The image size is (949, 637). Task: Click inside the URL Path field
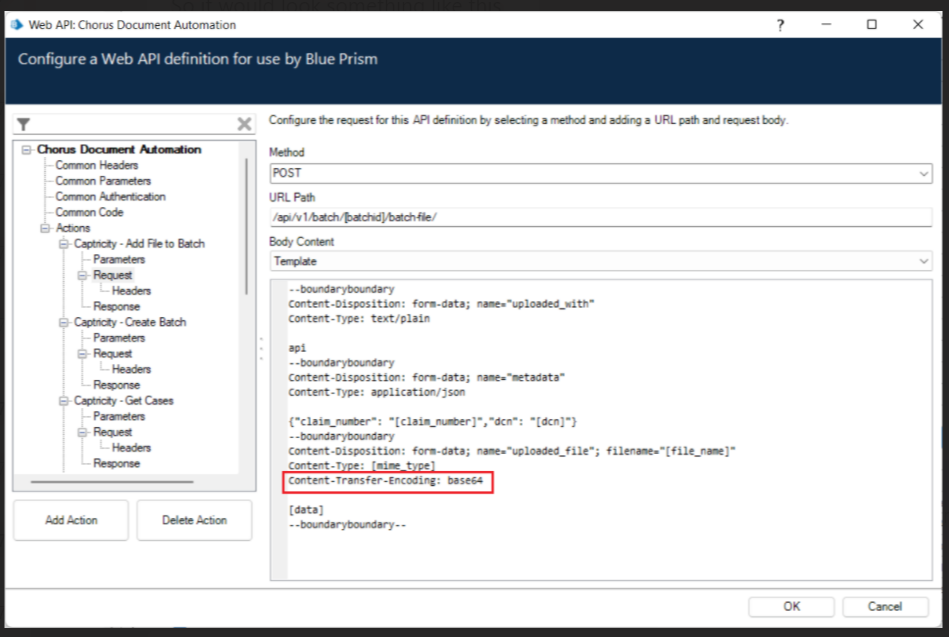[600, 217]
